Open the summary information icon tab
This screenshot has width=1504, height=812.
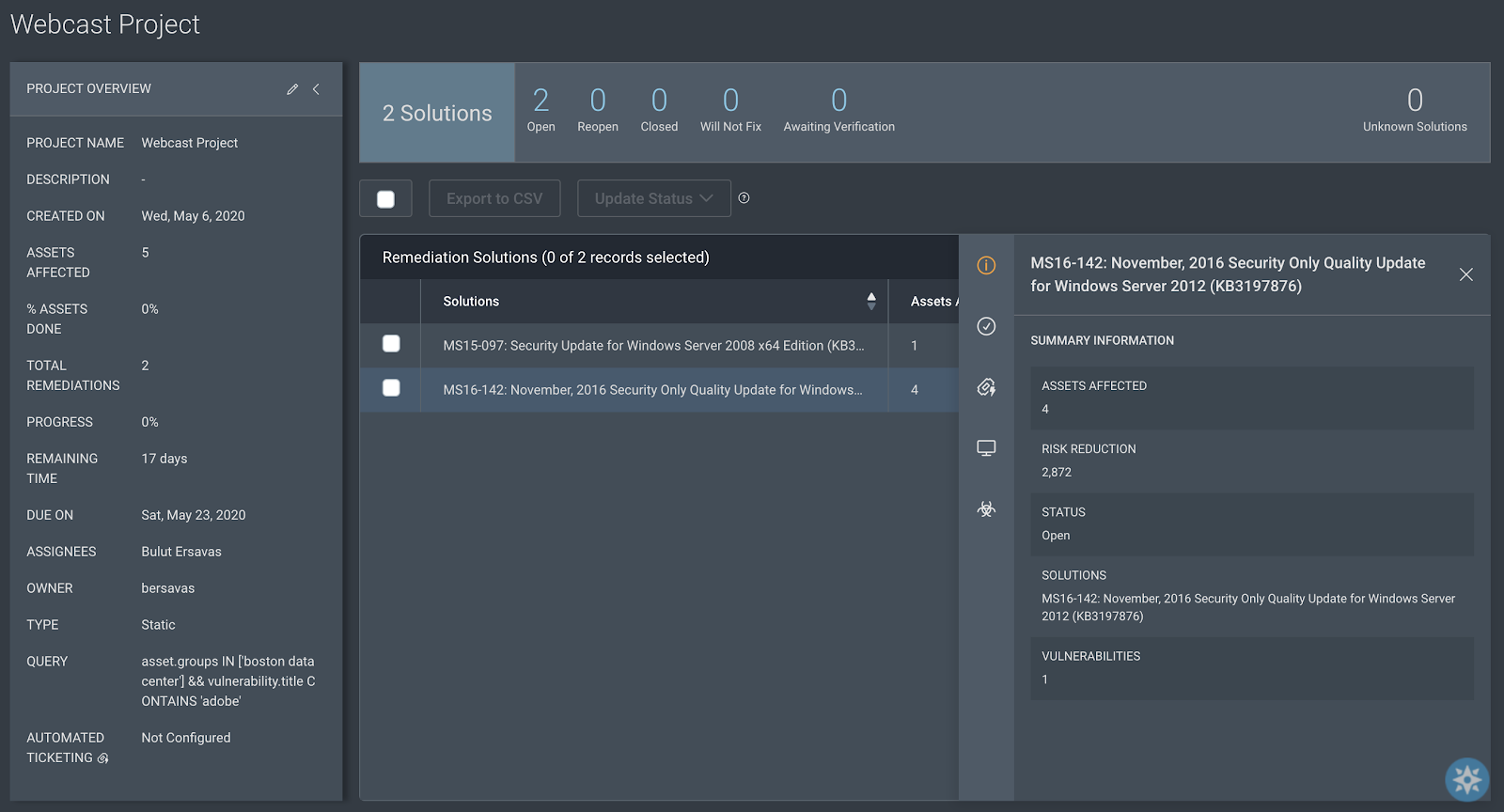pyautogui.click(x=986, y=266)
